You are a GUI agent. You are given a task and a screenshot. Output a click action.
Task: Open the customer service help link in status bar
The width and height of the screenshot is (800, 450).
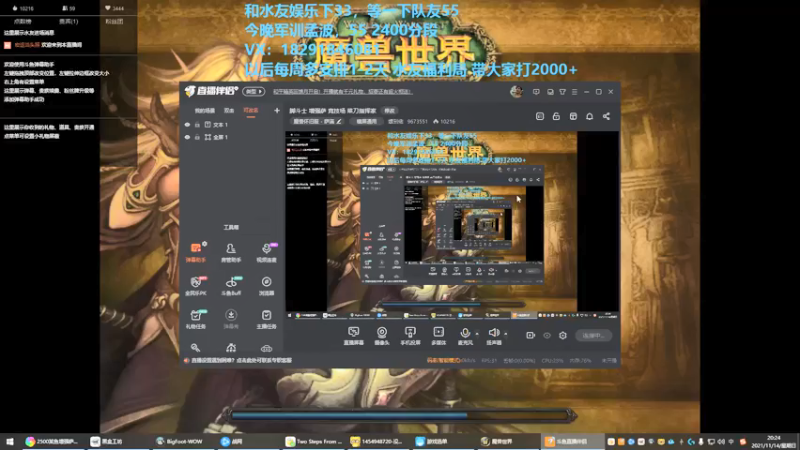pyautogui.click(x=241, y=360)
